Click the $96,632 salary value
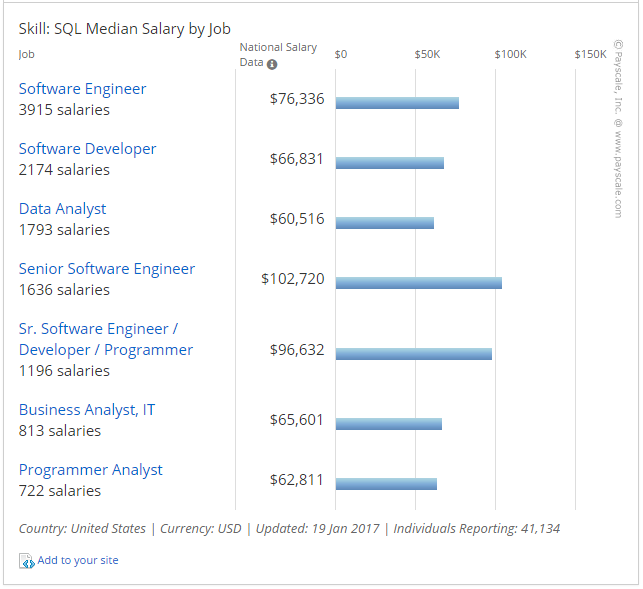 pyautogui.click(x=297, y=350)
